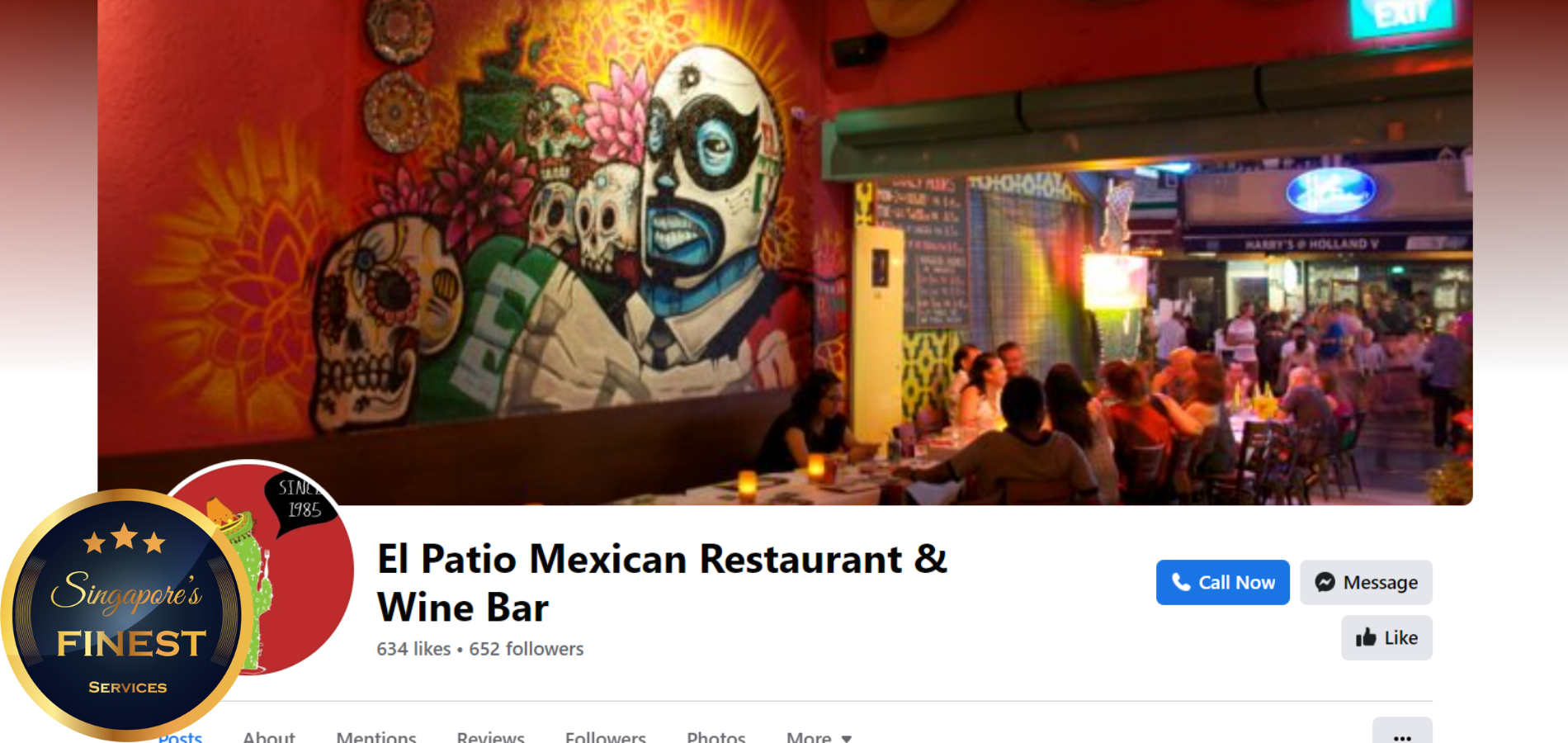Open the three-dots options menu
The image size is (1568, 743).
1402,735
